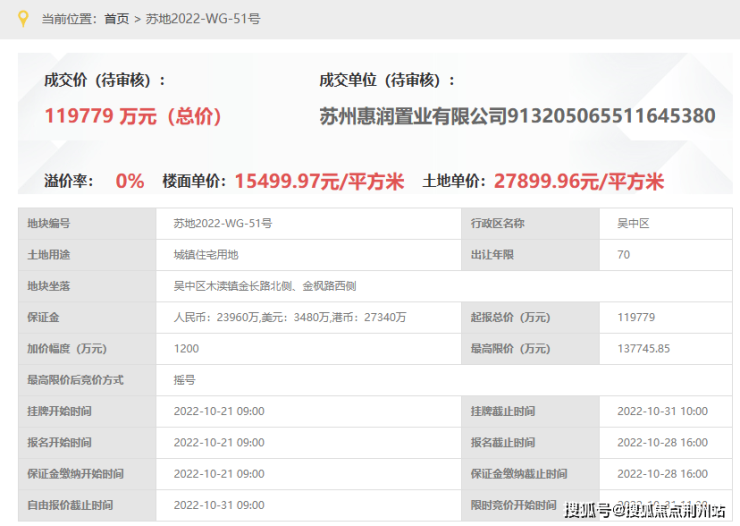Screen dimensions: 740x526
Task: Select the 地块坐落 address text
Action: tap(265, 286)
